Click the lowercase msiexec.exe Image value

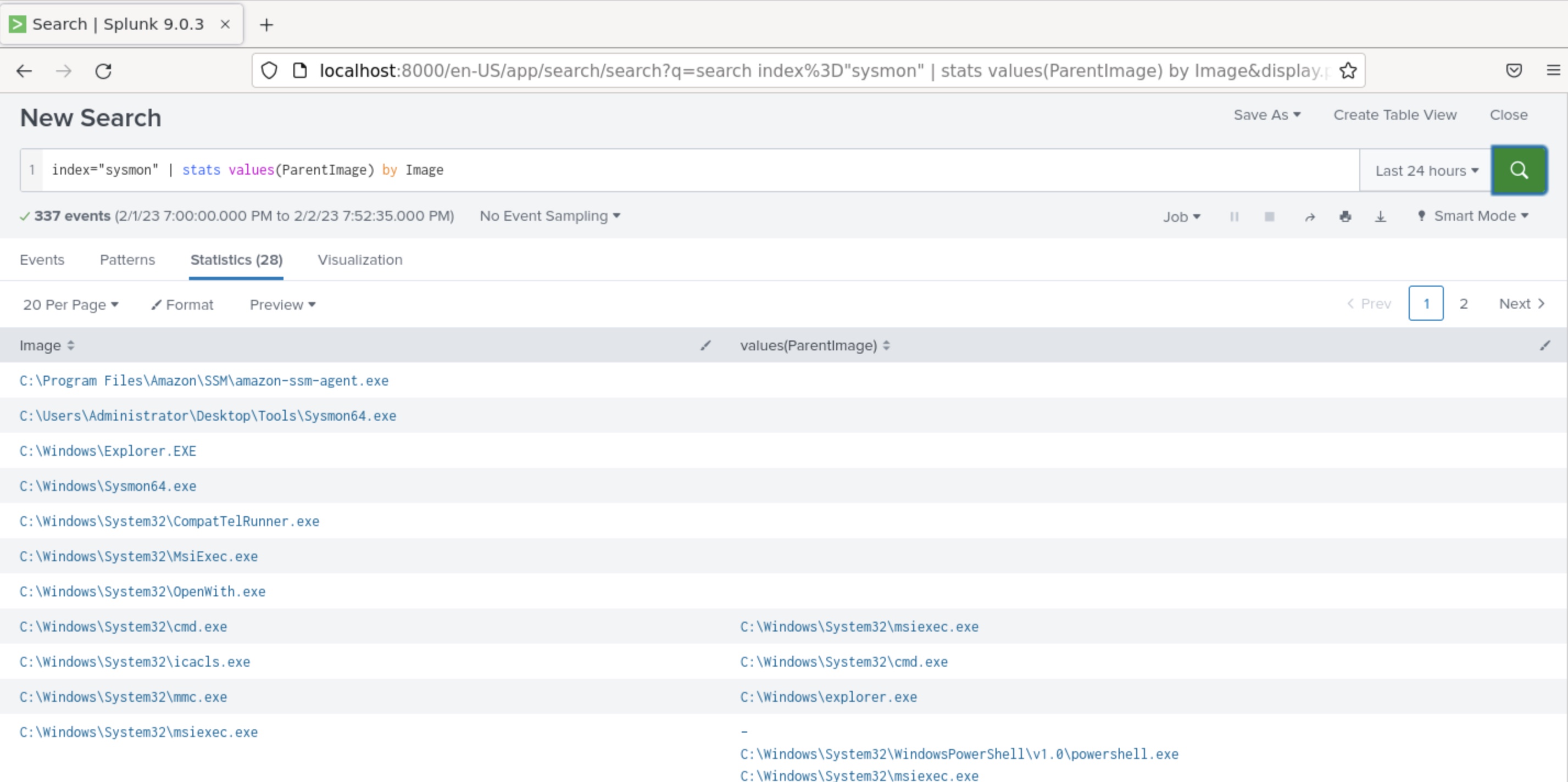[139, 733]
